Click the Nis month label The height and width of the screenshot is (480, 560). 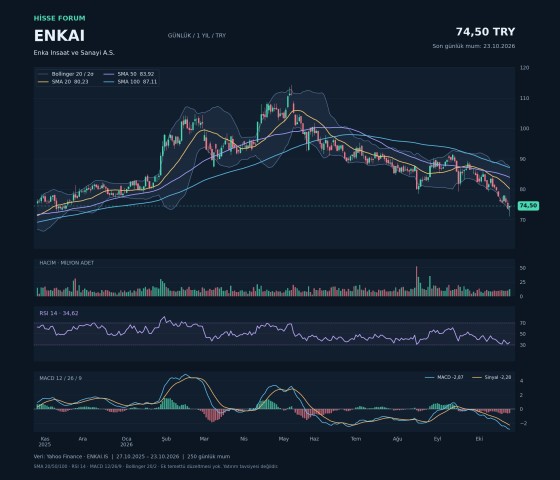pyautogui.click(x=244, y=439)
